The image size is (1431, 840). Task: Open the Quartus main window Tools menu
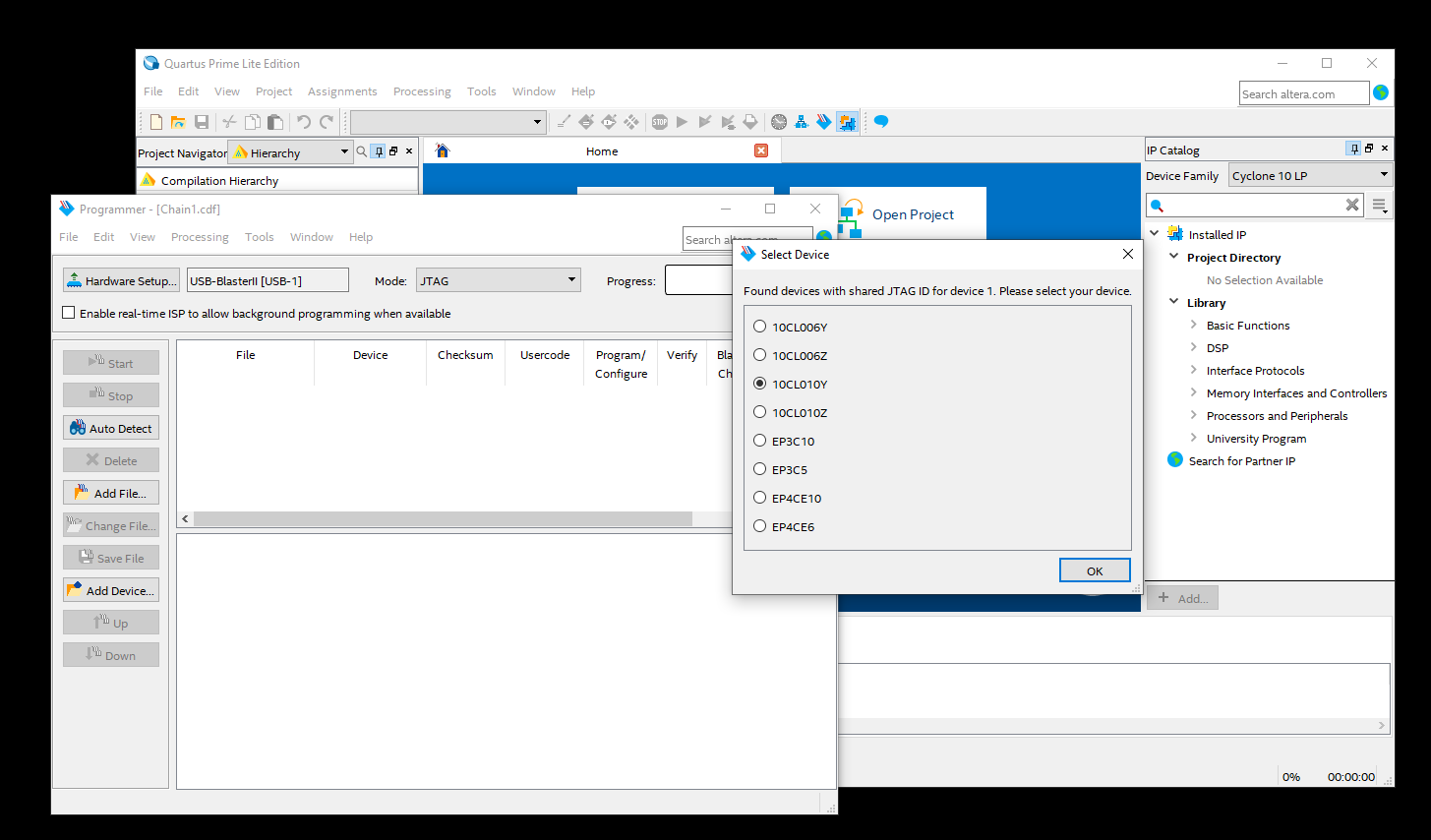coord(481,91)
